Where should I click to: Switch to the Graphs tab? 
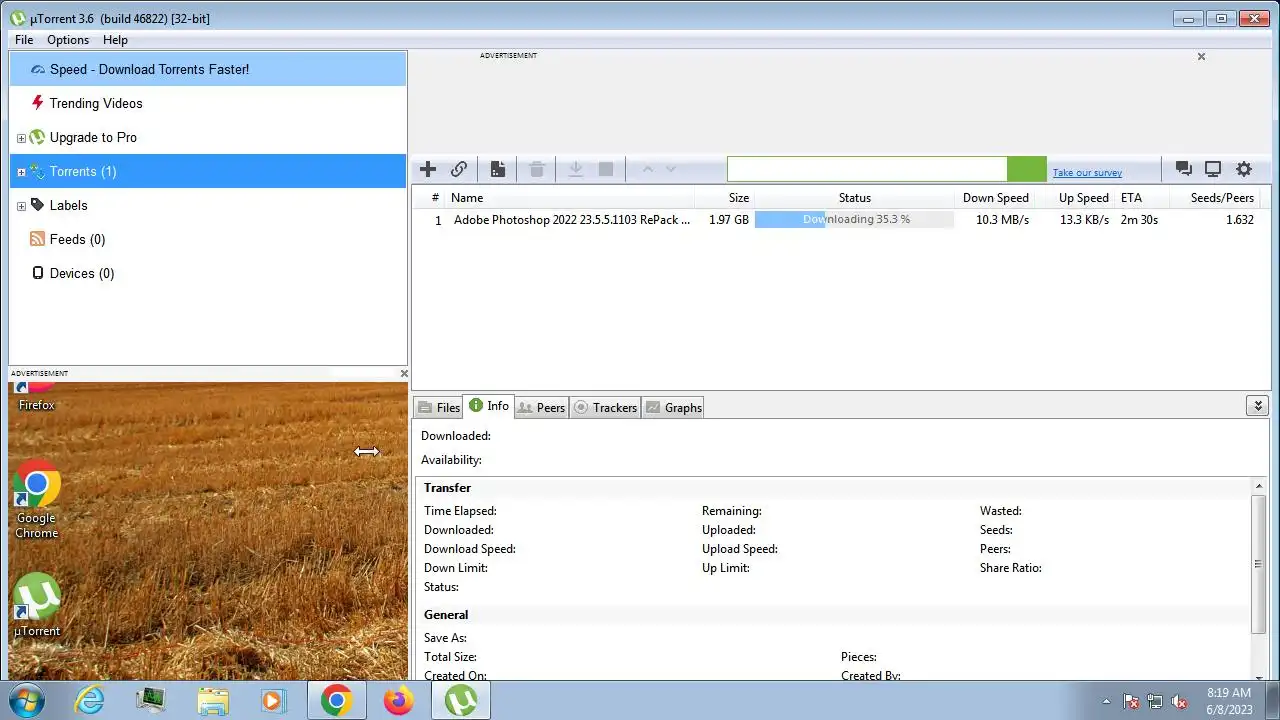(673, 407)
